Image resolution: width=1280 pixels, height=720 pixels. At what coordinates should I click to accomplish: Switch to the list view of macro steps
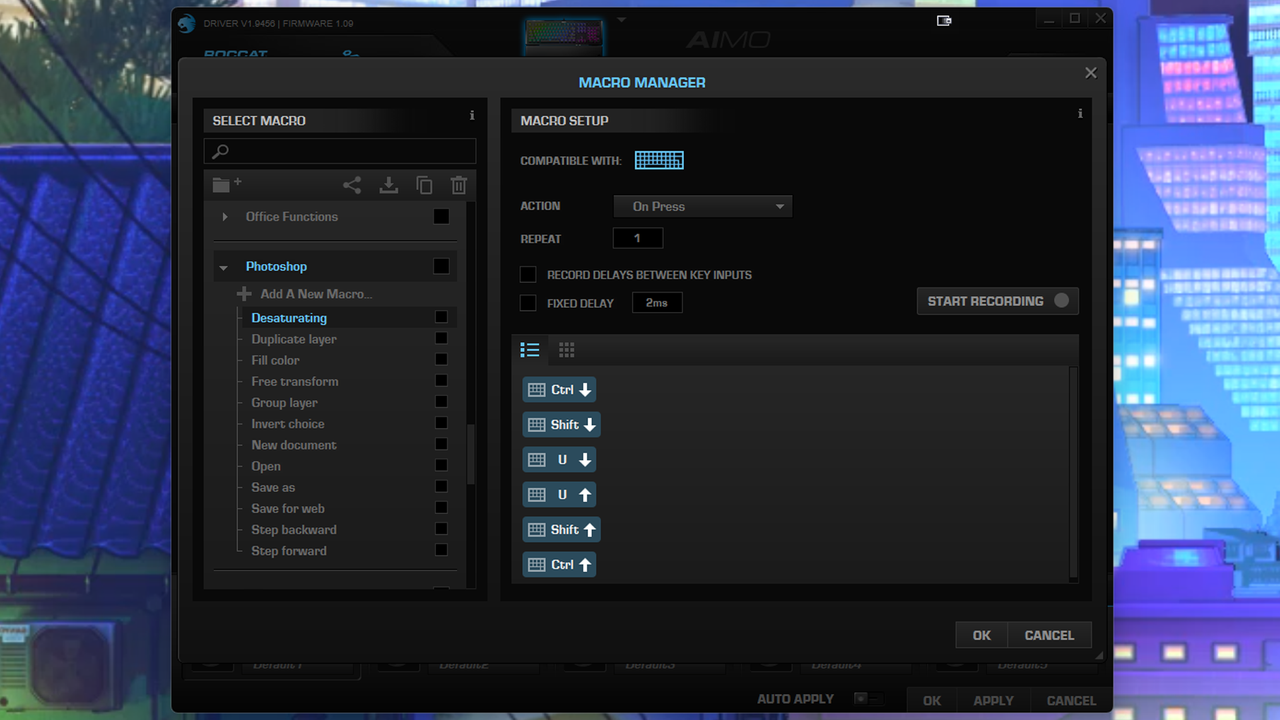coord(530,350)
